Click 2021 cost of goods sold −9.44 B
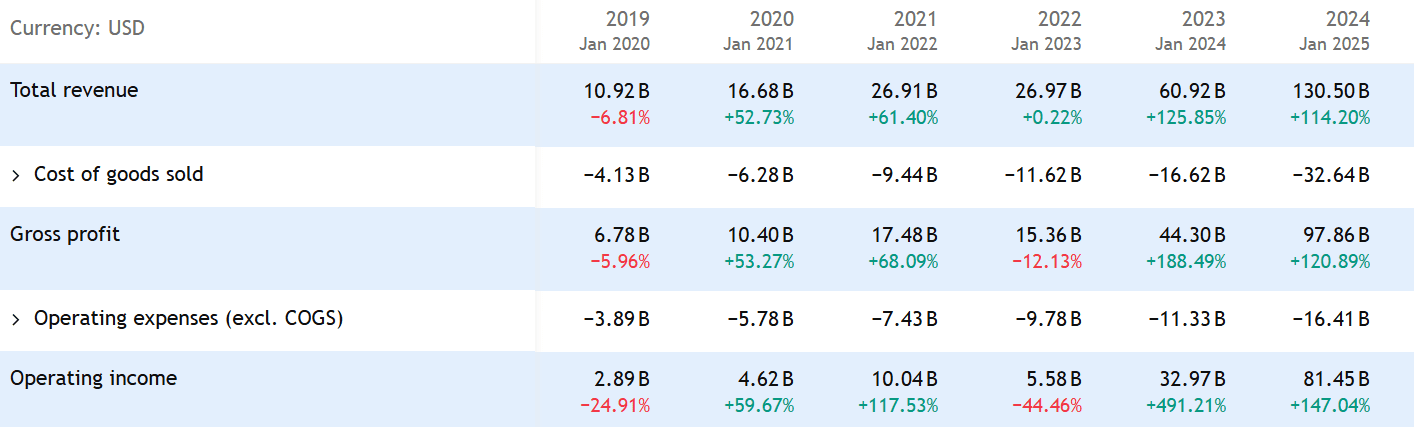This screenshot has width=1414, height=427. [x=903, y=175]
